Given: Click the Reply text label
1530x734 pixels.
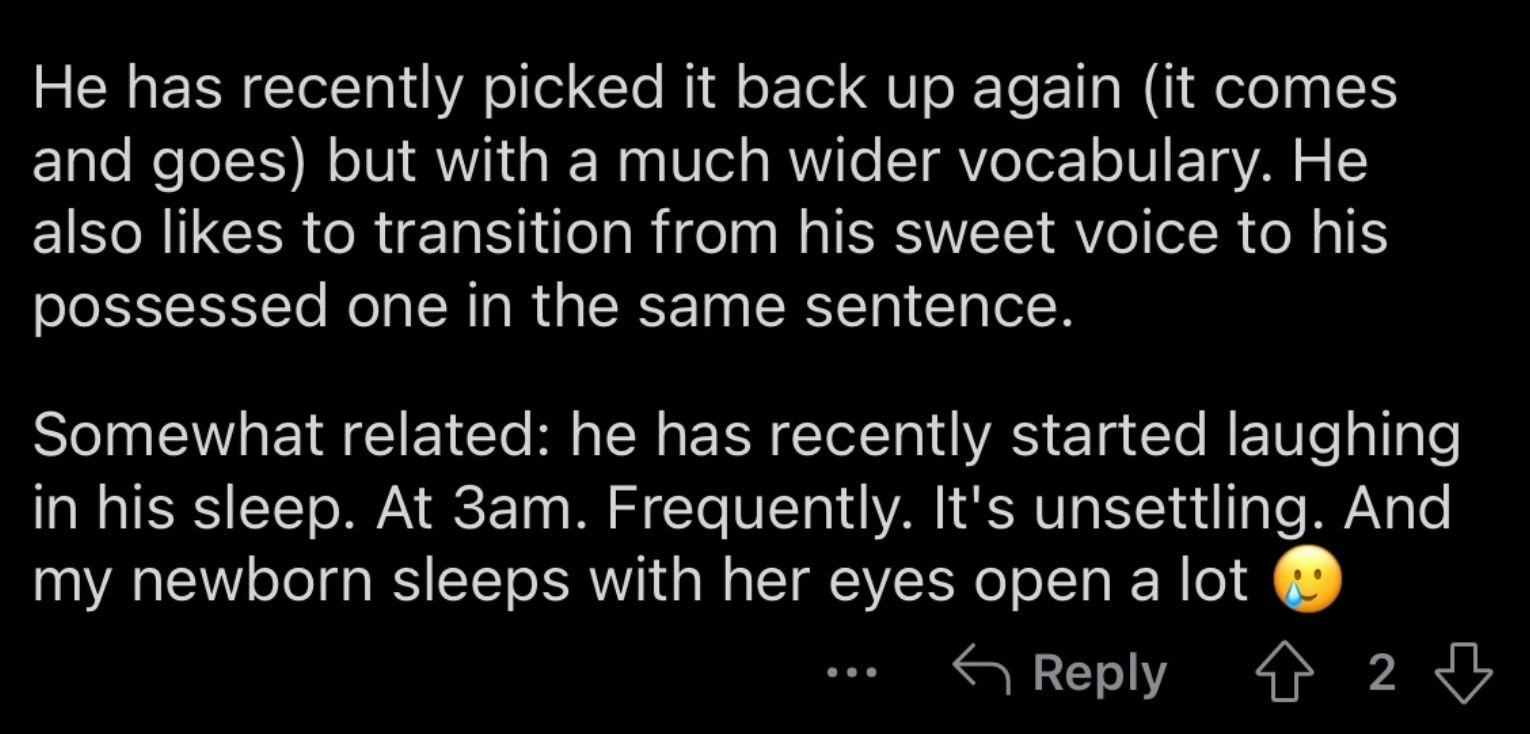Looking at the screenshot, I should tap(1100, 674).
